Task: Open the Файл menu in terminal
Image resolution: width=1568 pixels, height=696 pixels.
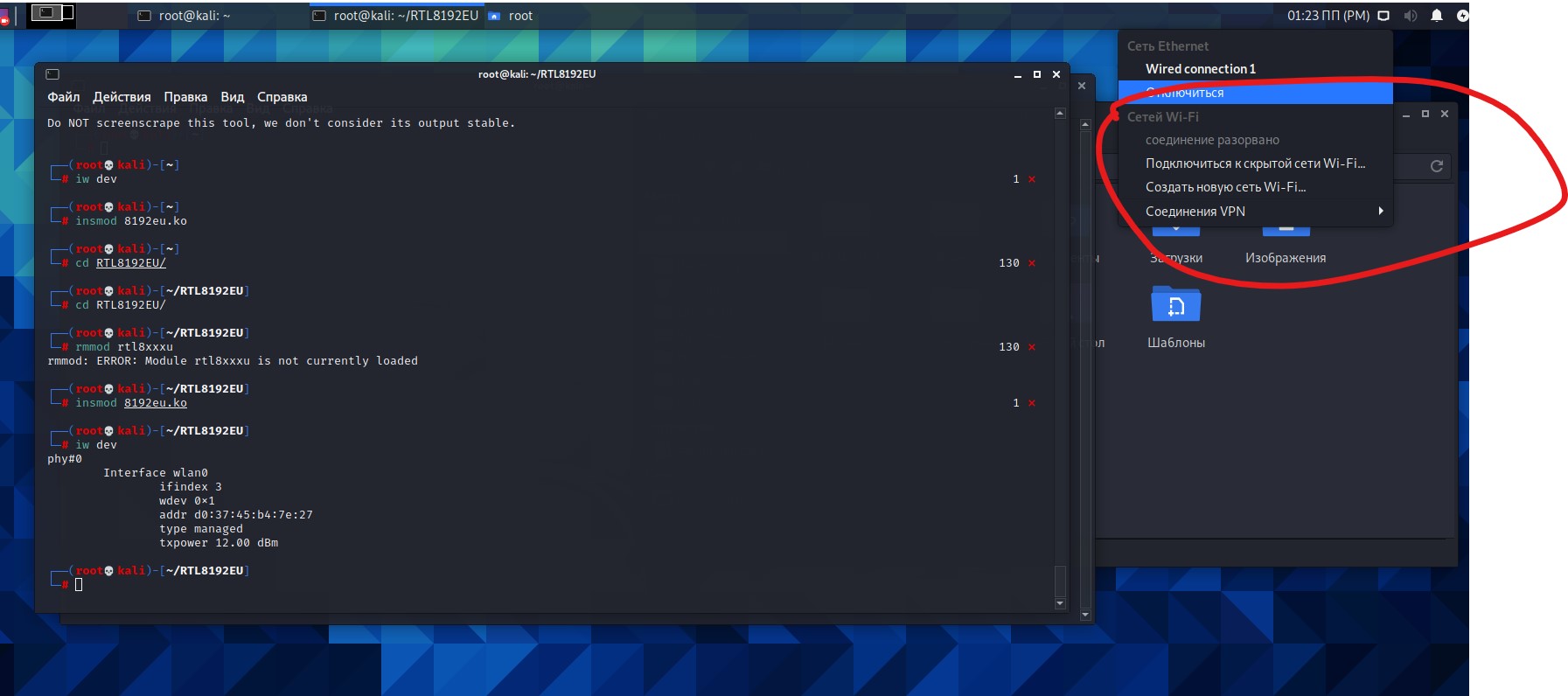Action: [63, 97]
